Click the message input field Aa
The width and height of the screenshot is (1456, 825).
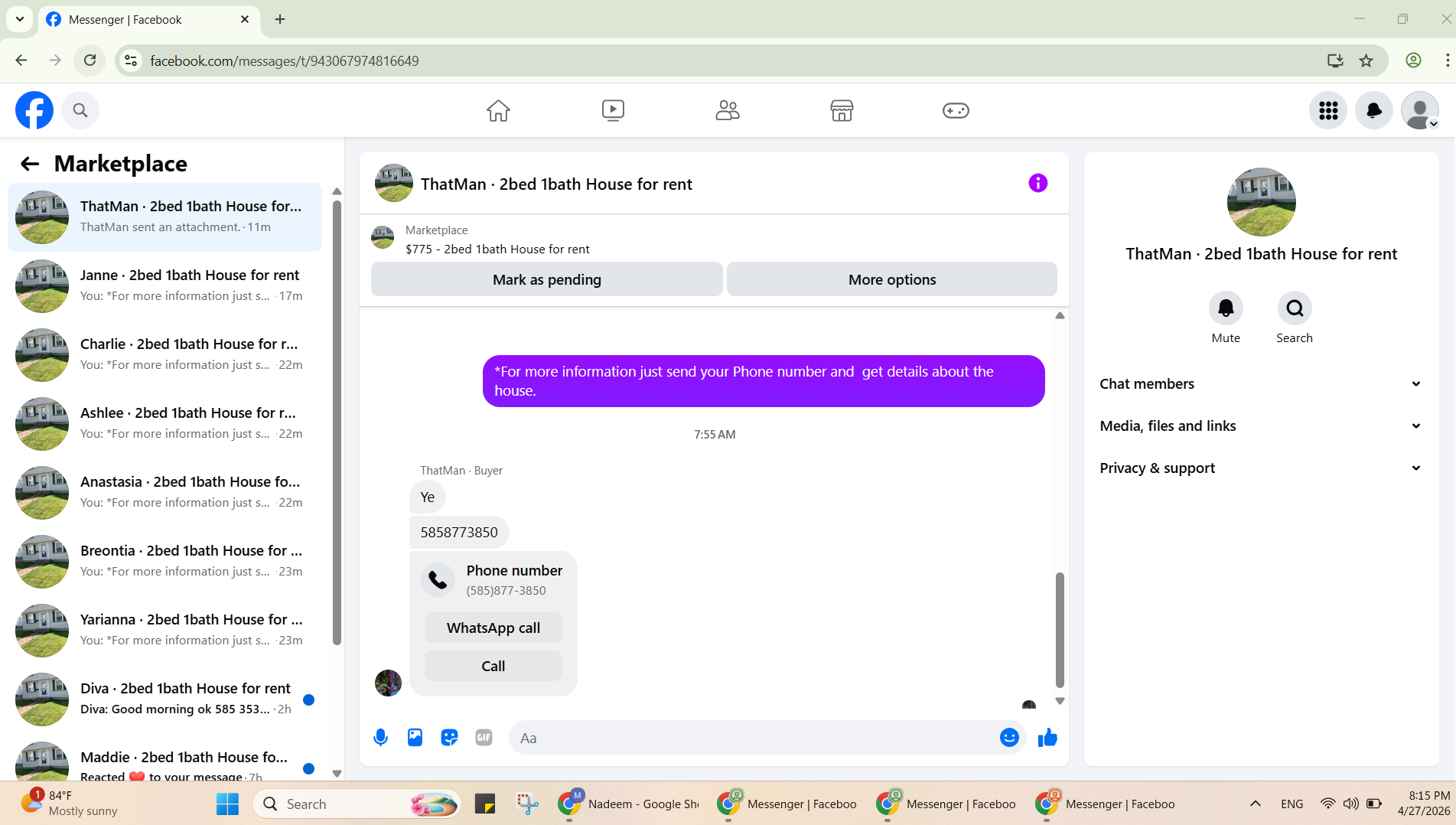pyautogui.click(x=766, y=738)
